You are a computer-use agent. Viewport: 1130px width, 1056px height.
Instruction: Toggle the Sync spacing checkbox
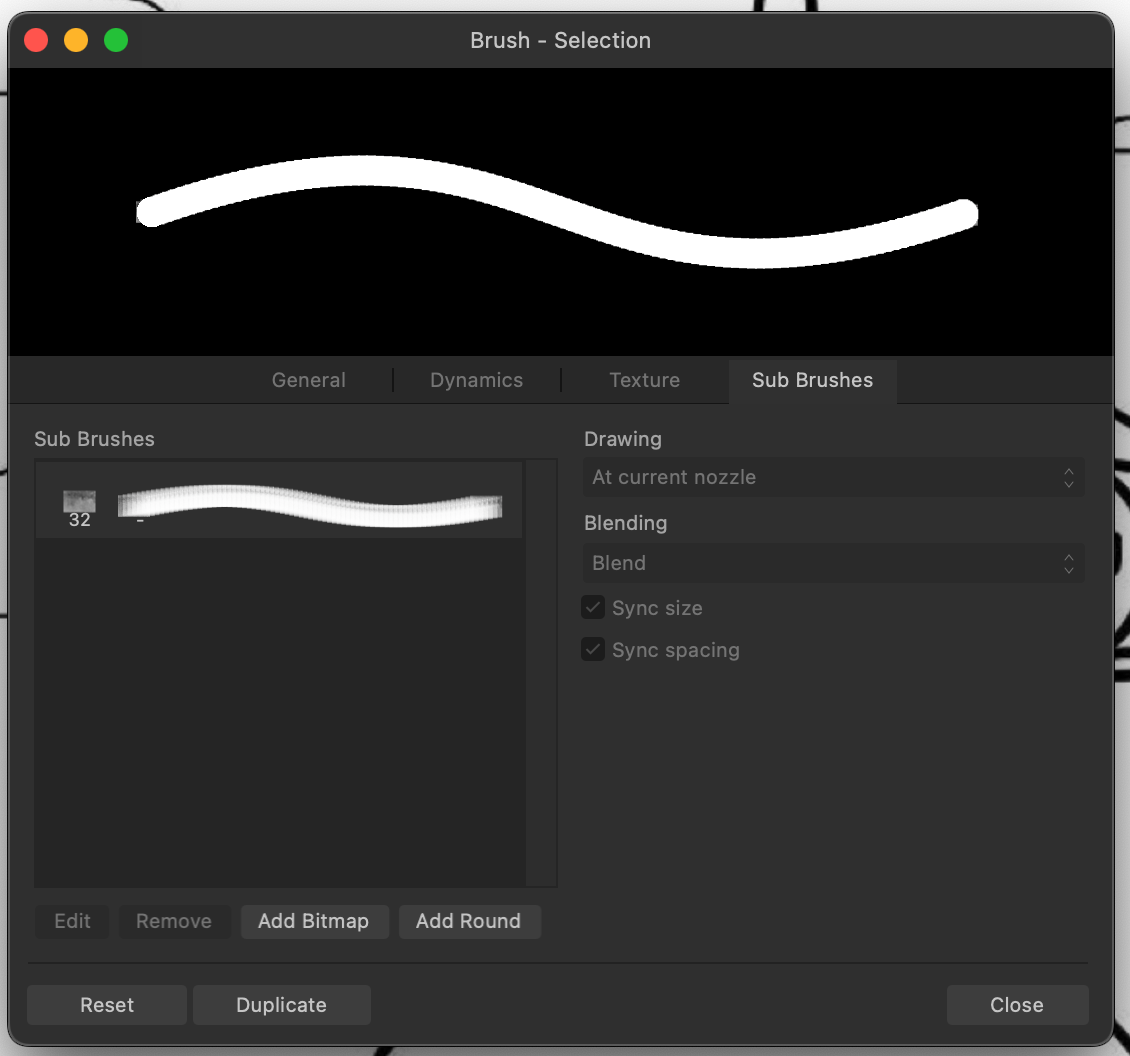[593, 649]
